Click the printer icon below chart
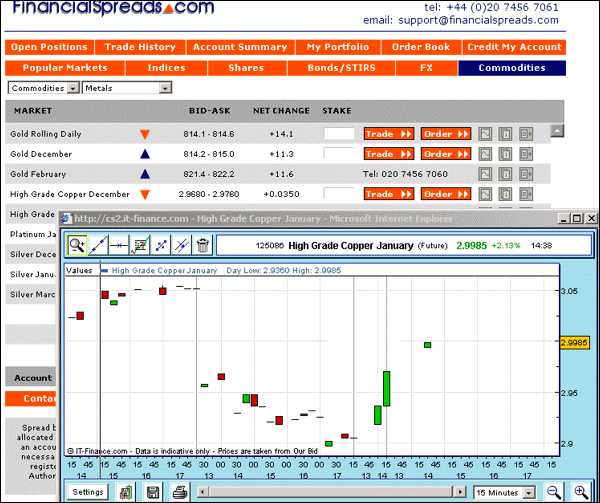The width and height of the screenshot is (600, 503). click(x=179, y=492)
